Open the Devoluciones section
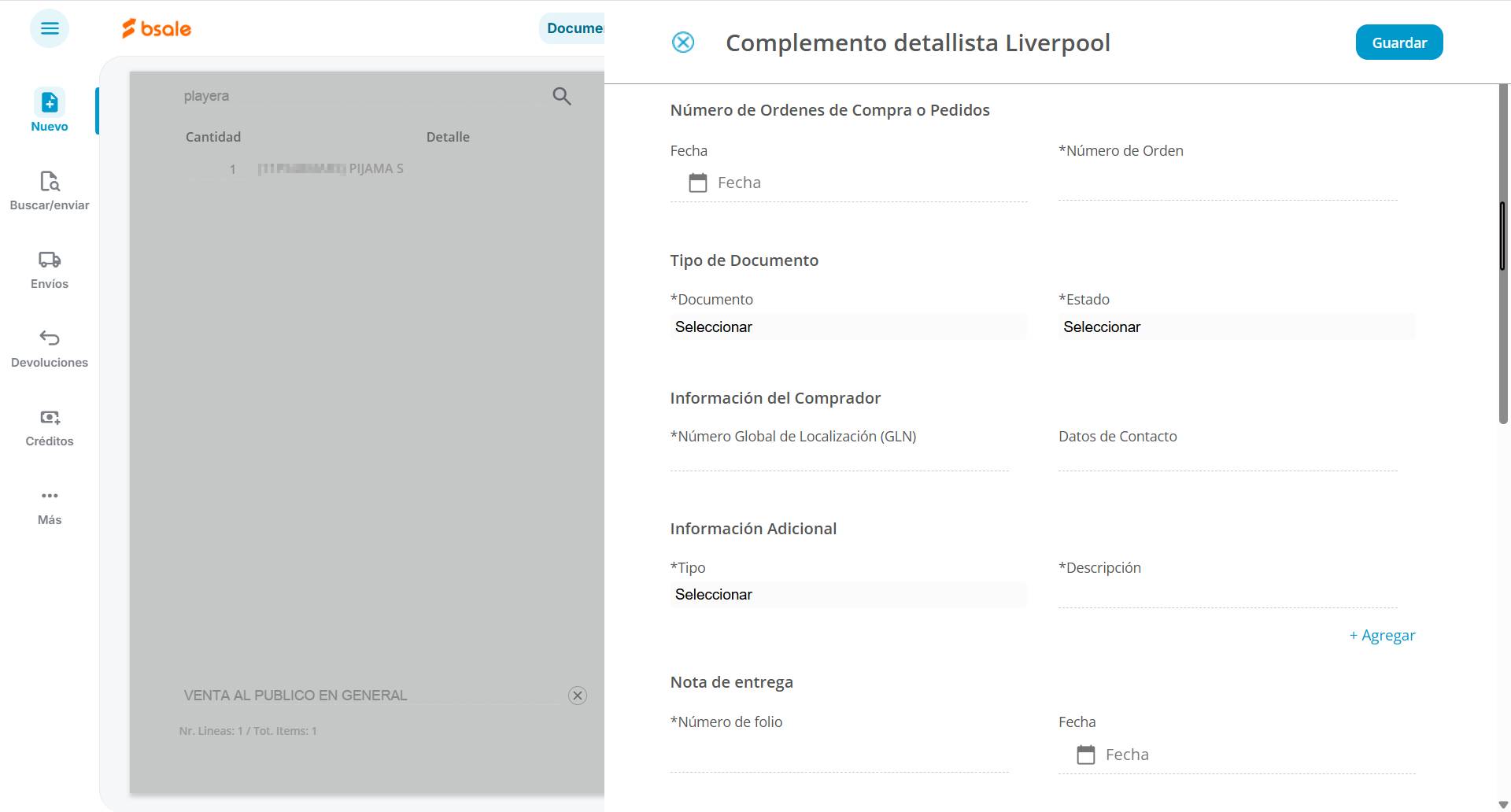 (x=50, y=348)
